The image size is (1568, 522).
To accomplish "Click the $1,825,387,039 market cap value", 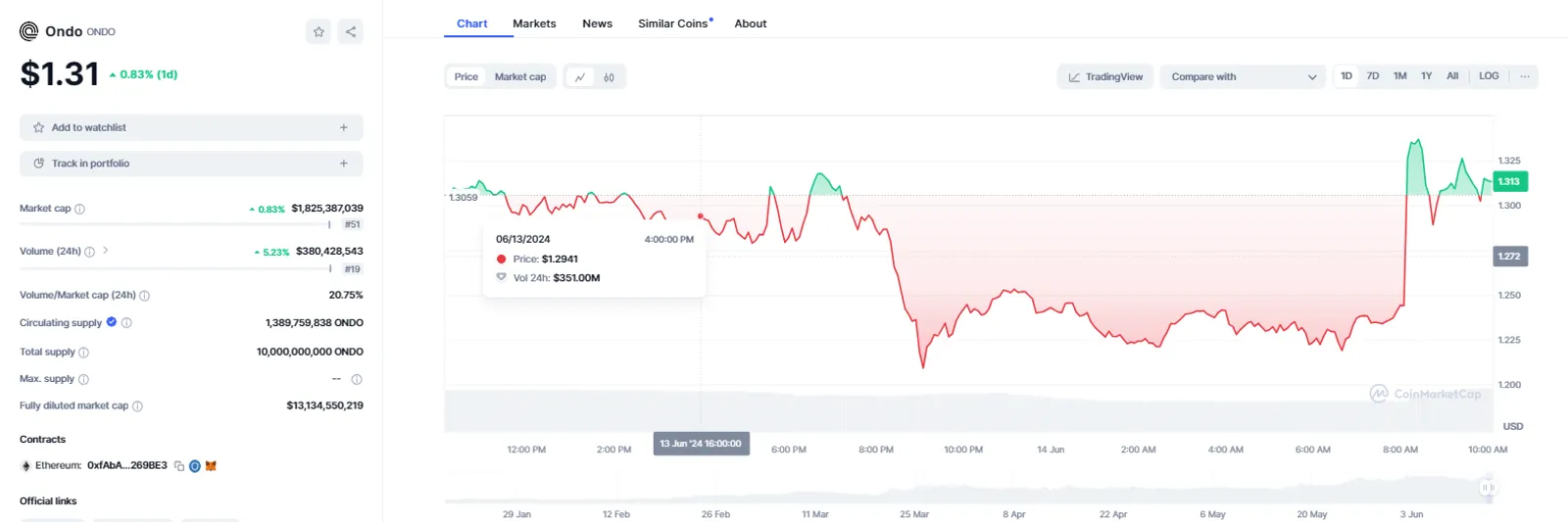I will 327,209.
